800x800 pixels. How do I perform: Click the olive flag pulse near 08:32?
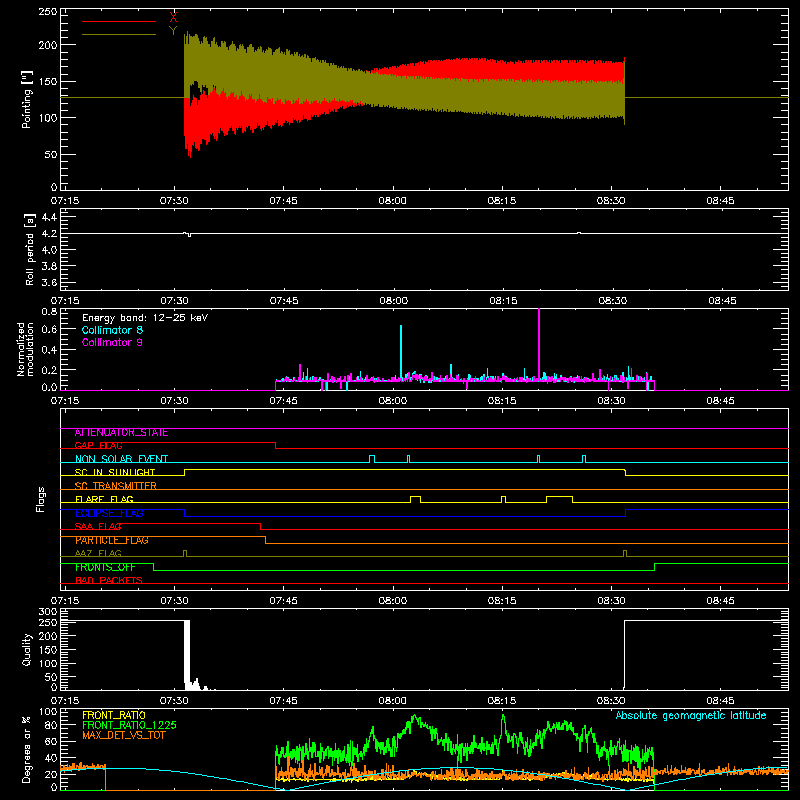pos(625,553)
